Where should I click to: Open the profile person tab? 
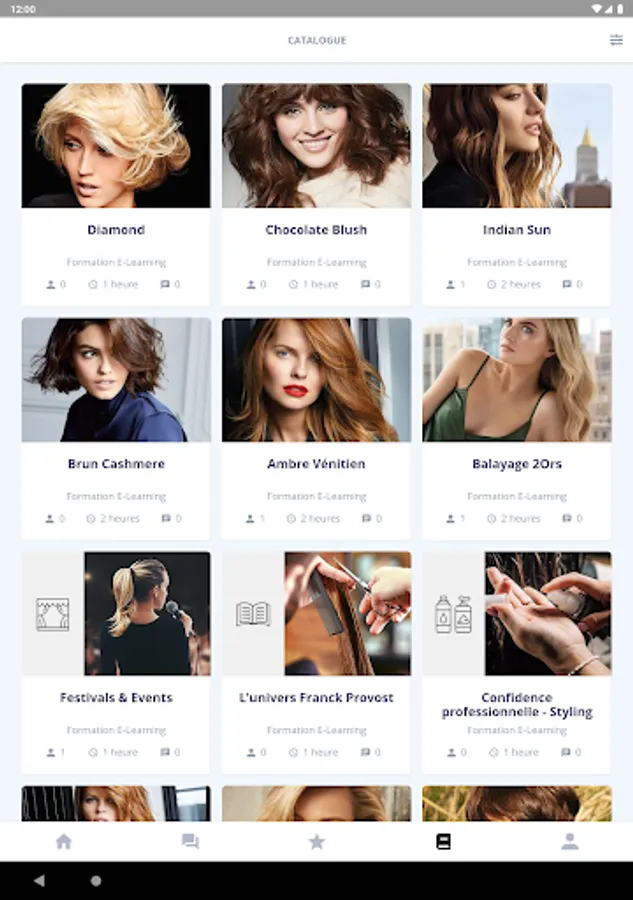(x=569, y=841)
